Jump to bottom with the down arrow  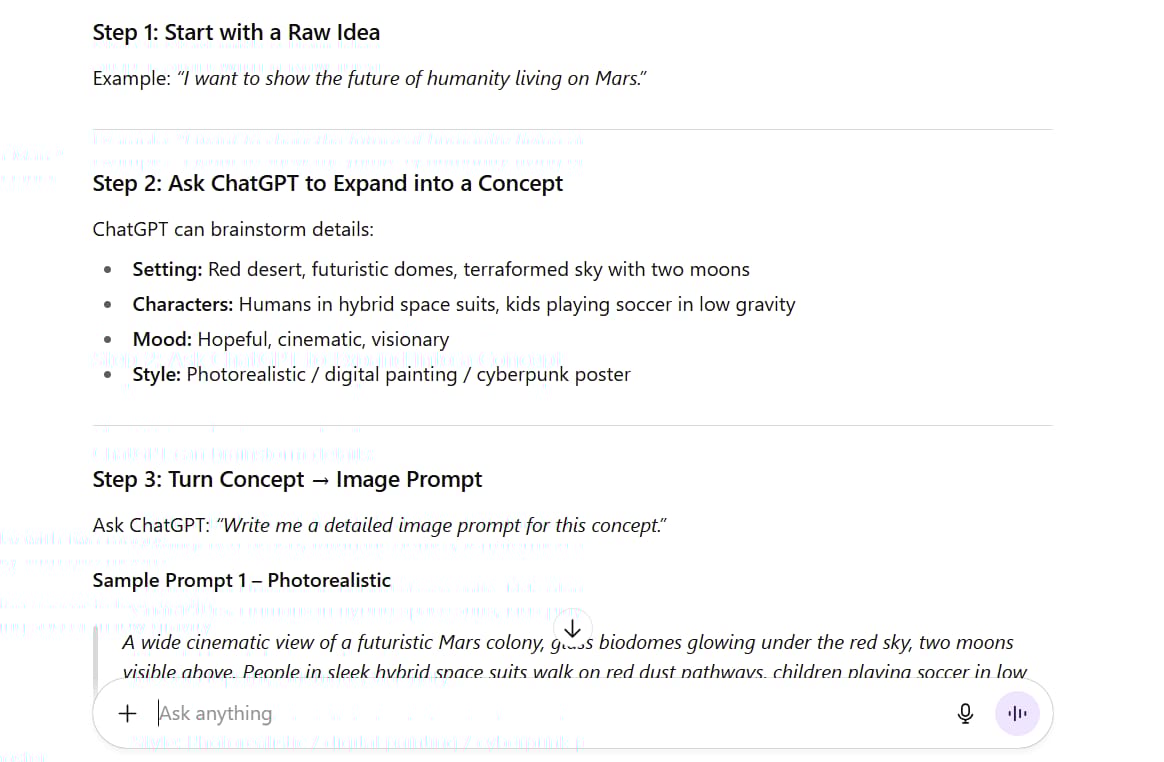572,628
